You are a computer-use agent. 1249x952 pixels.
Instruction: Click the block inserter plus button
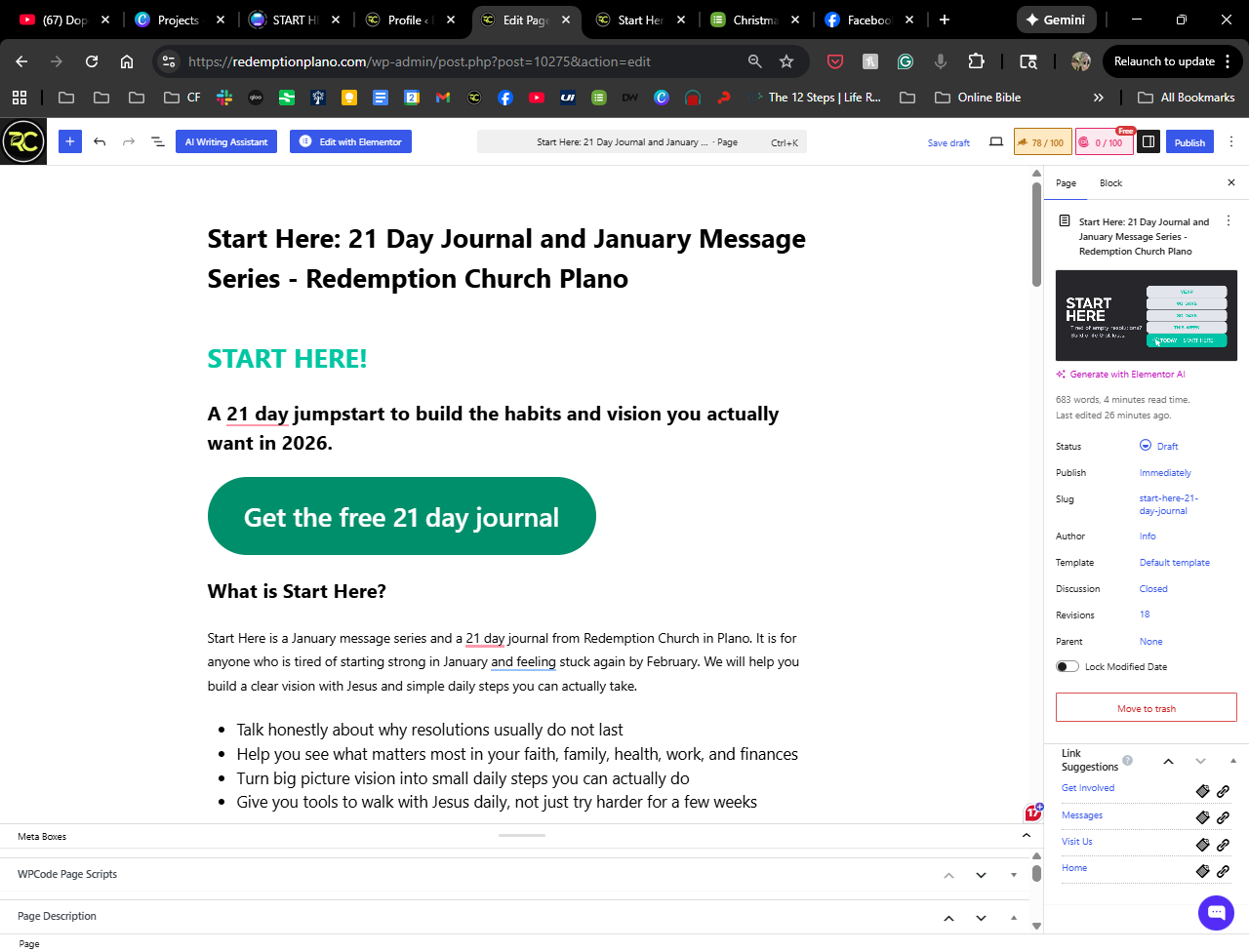[x=70, y=141]
